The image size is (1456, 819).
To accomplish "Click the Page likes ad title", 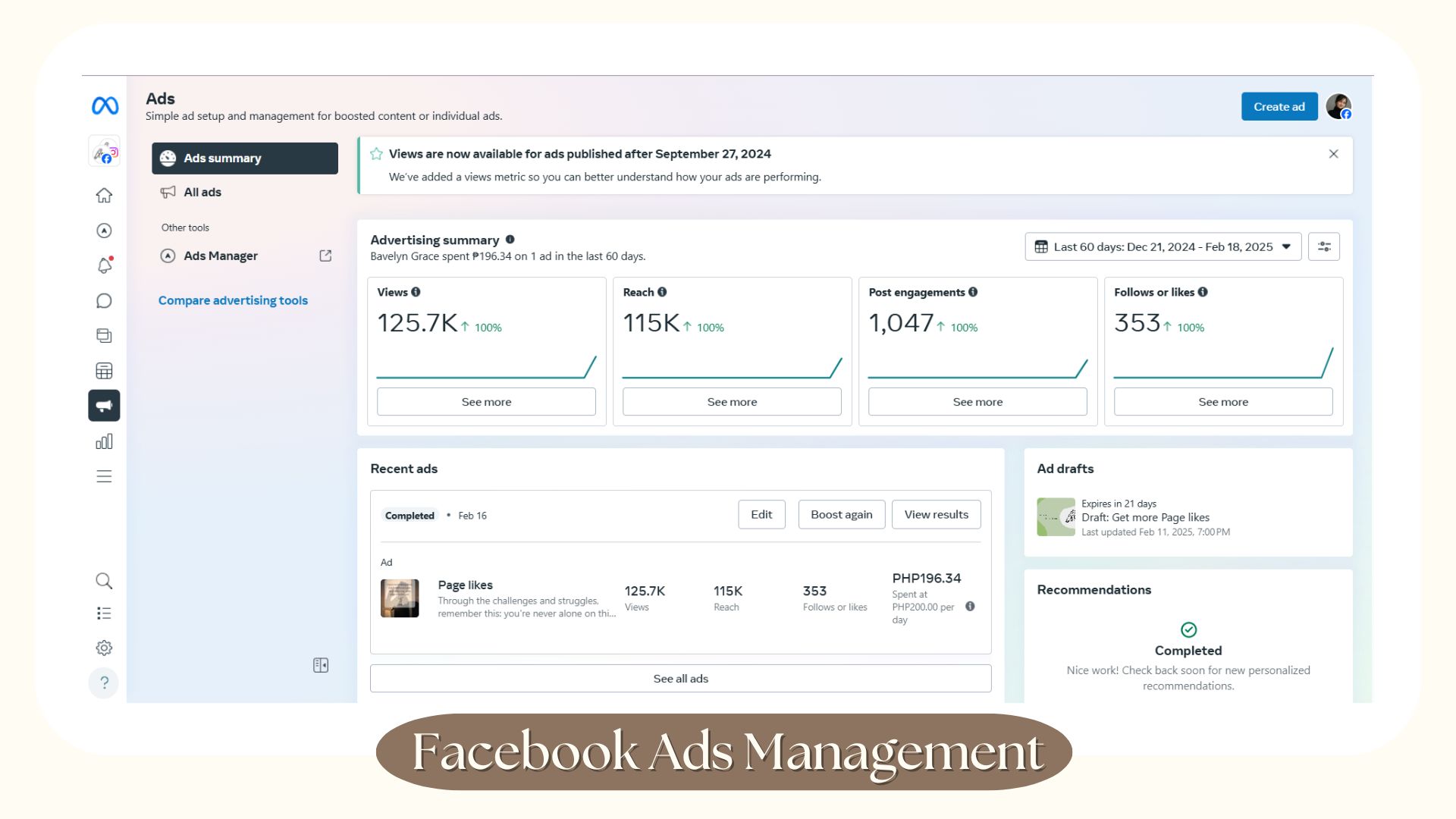I will (465, 585).
